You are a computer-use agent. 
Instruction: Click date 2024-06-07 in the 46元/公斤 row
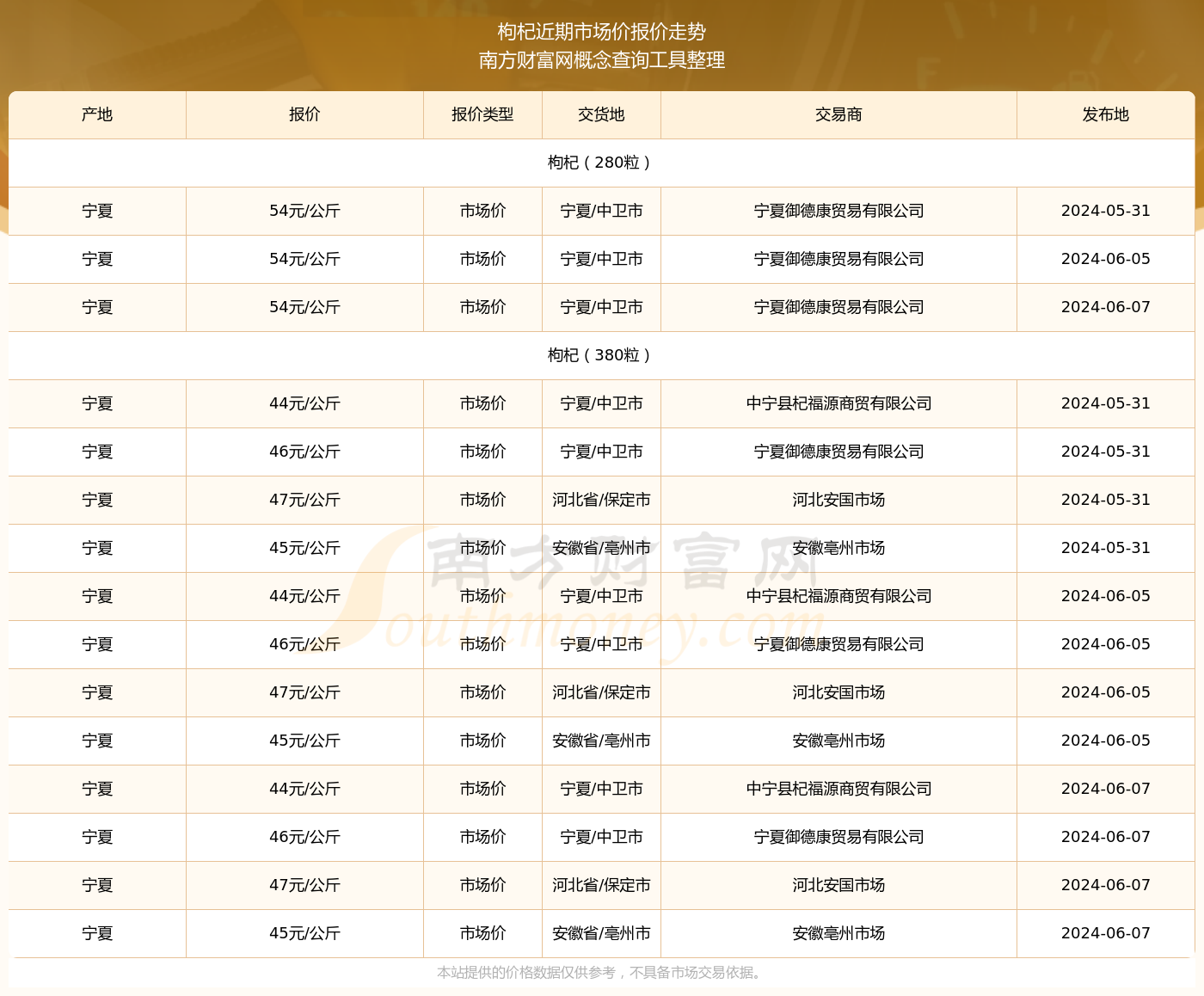point(1105,837)
